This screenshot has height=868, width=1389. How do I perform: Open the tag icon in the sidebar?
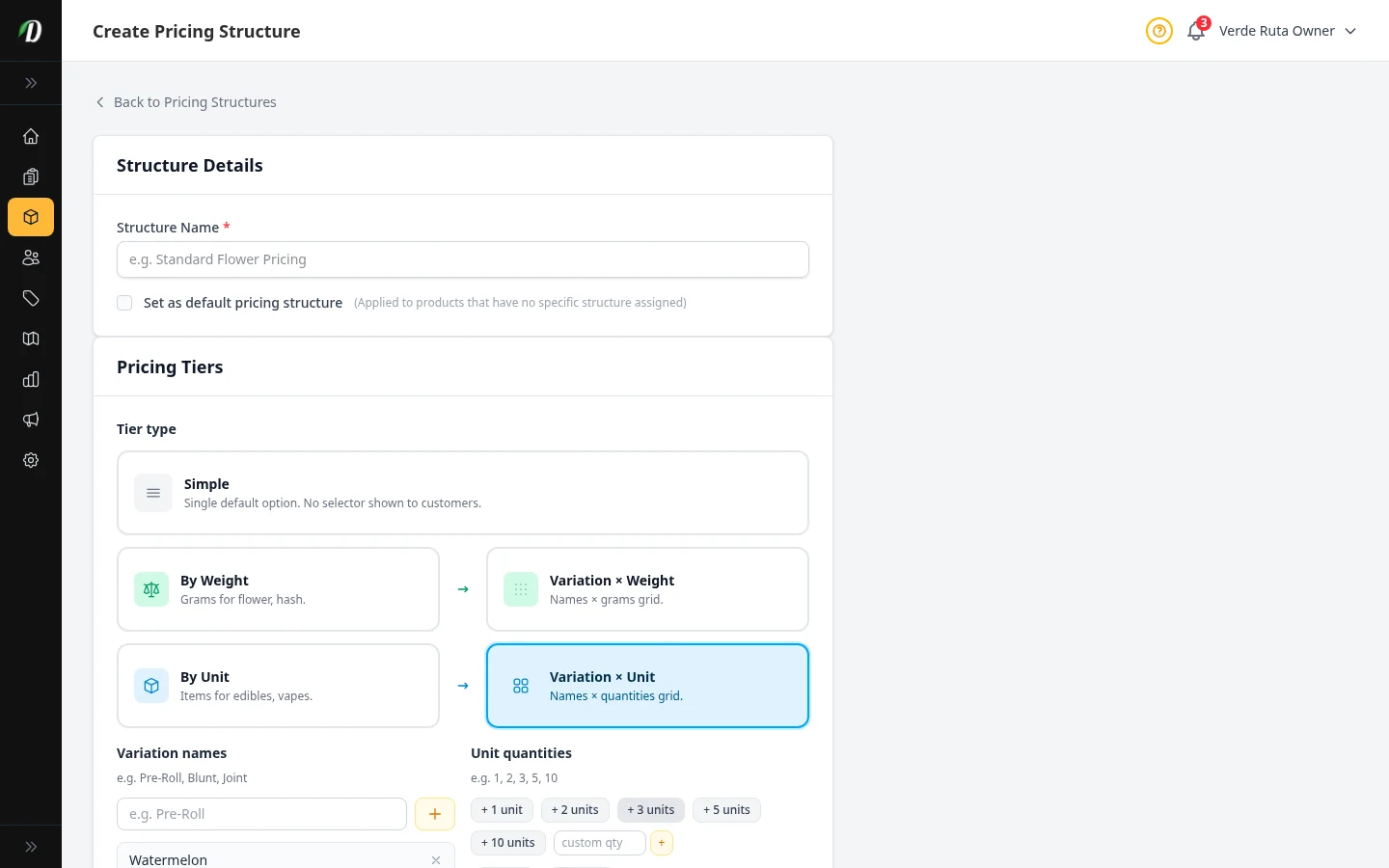[31, 298]
